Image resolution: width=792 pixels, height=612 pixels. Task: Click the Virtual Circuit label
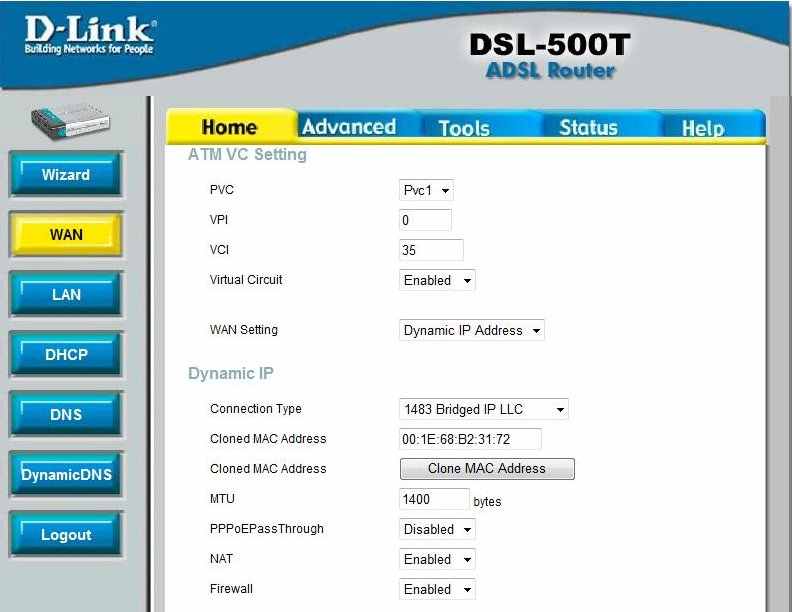click(x=246, y=280)
